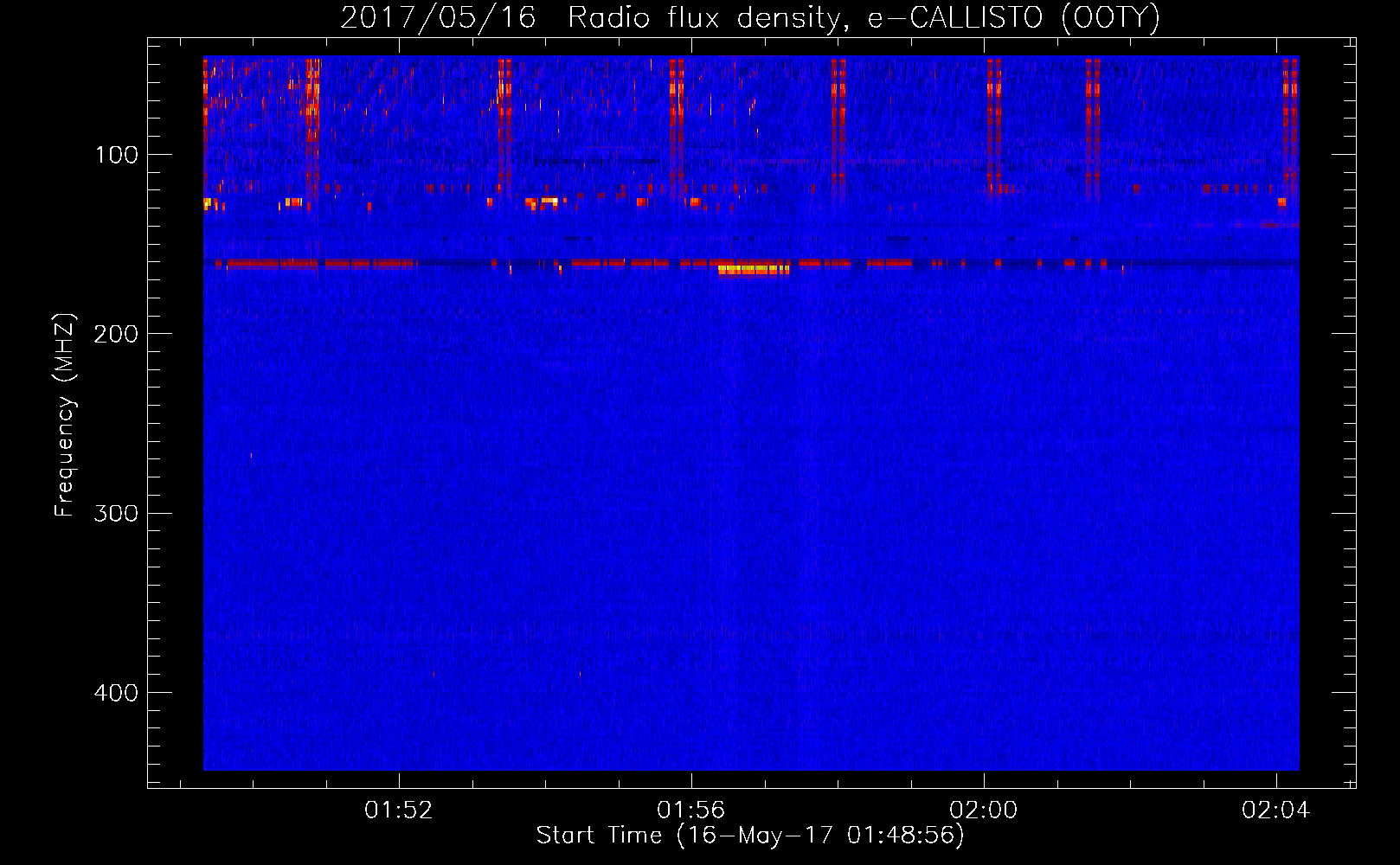The image size is (1400, 865).
Task: Click the '02:04' time tick label
Action: coord(1275,811)
